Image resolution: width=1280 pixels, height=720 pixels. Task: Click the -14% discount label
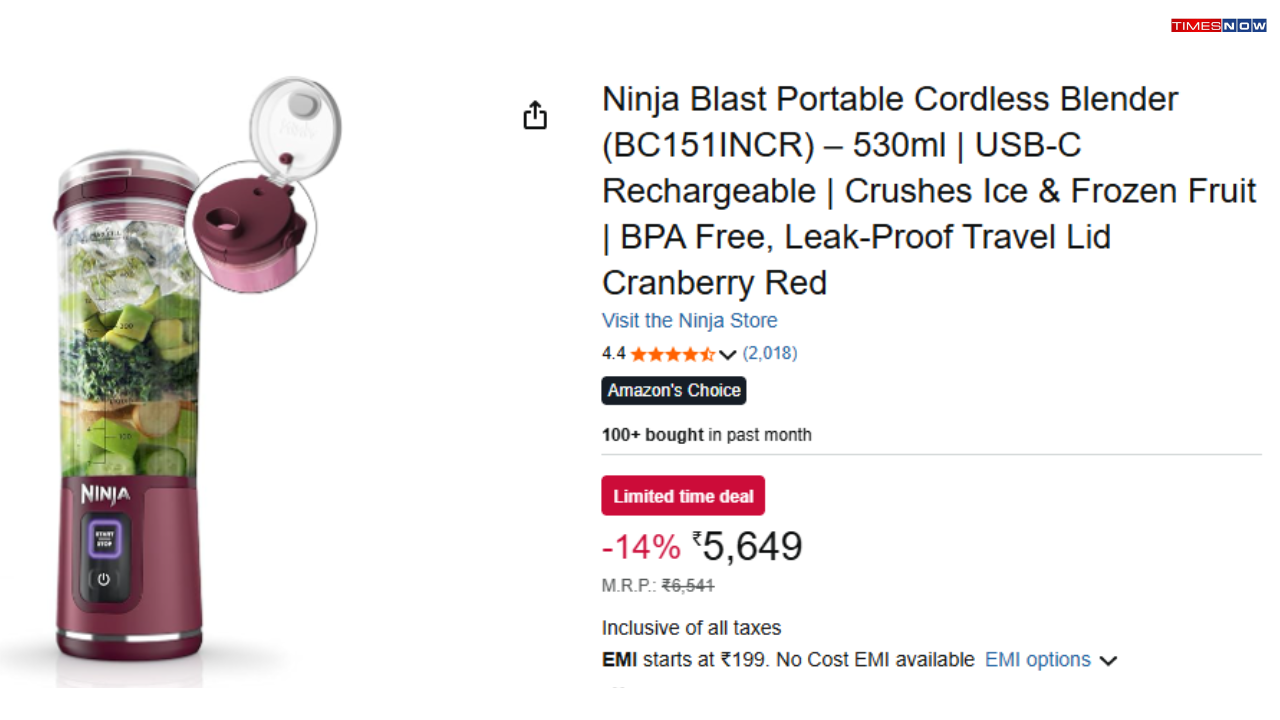pos(640,547)
